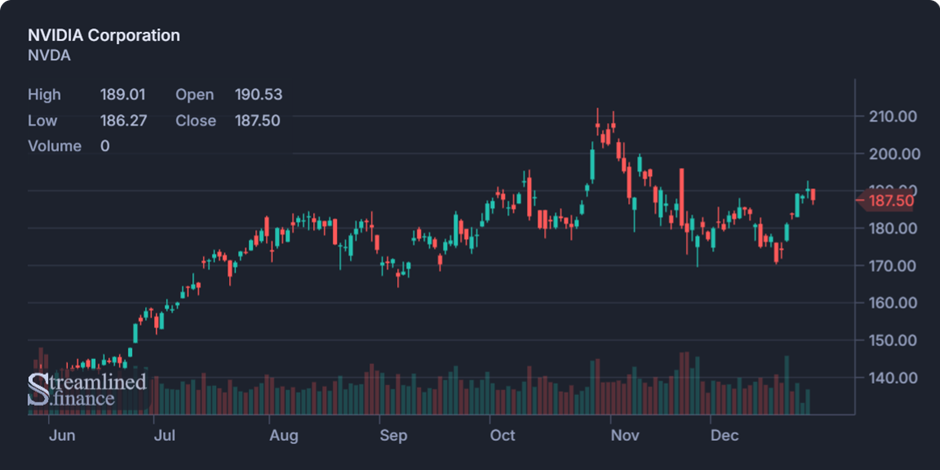The height and width of the screenshot is (470, 940).
Task: Click the NVIDIA Corporation title
Action: (104, 35)
